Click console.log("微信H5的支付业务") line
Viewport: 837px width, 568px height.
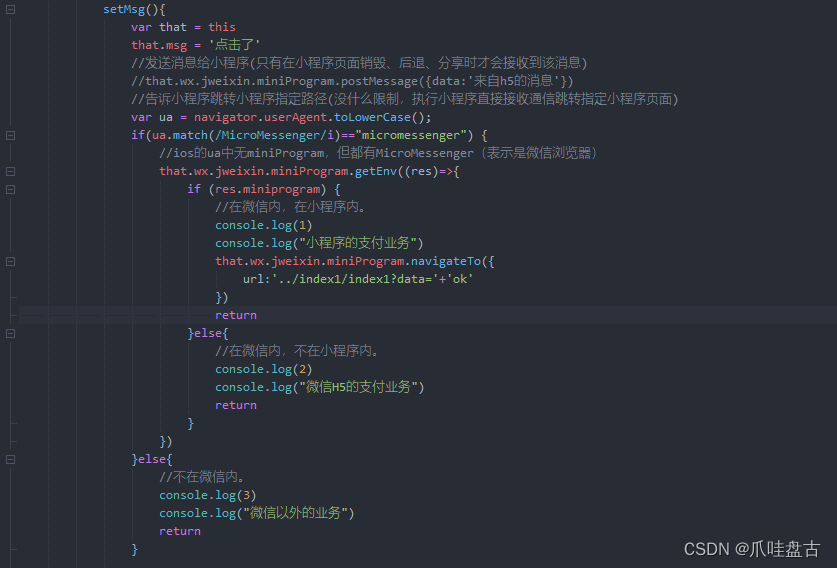click(x=319, y=388)
